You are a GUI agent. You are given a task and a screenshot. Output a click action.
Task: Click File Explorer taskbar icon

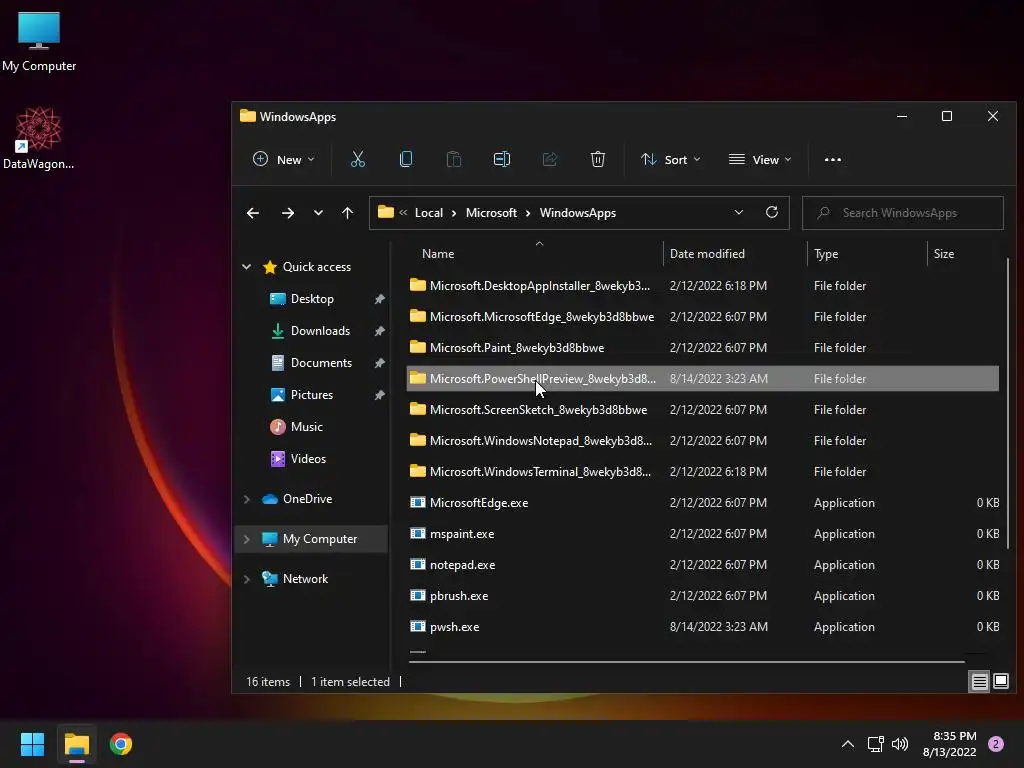click(x=76, y=744)
